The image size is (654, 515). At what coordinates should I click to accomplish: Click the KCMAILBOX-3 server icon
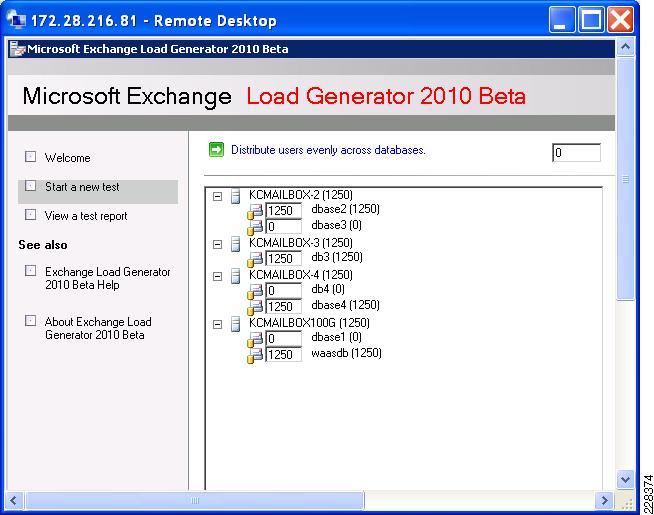click(236, 244)
